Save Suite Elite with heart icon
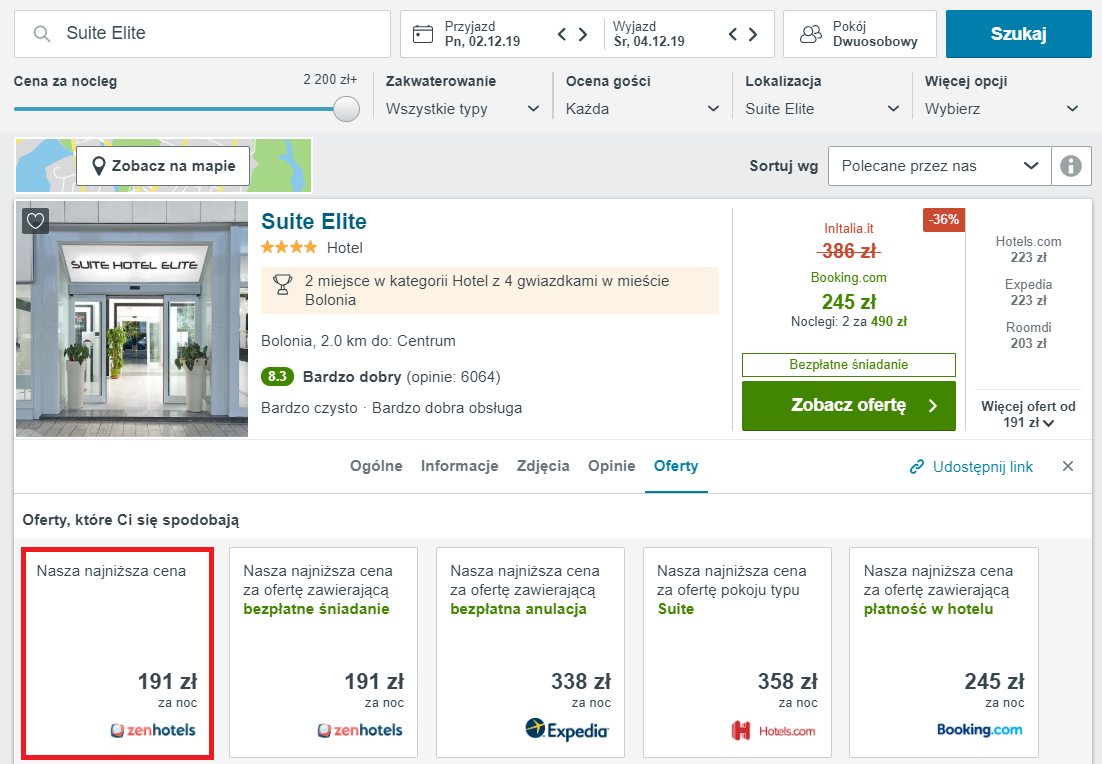The image size is (1102, 764). pos(35,221)
